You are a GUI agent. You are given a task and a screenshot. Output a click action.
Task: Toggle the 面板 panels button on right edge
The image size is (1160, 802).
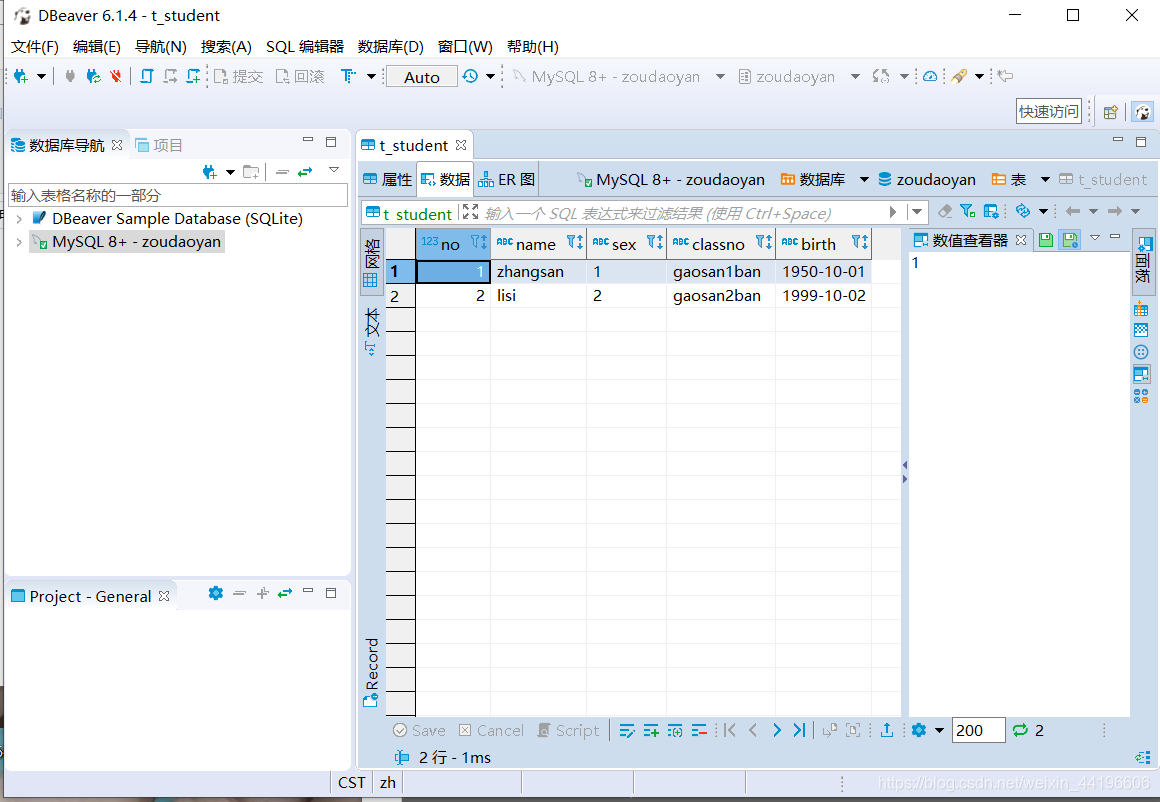tap(1142, 260)
